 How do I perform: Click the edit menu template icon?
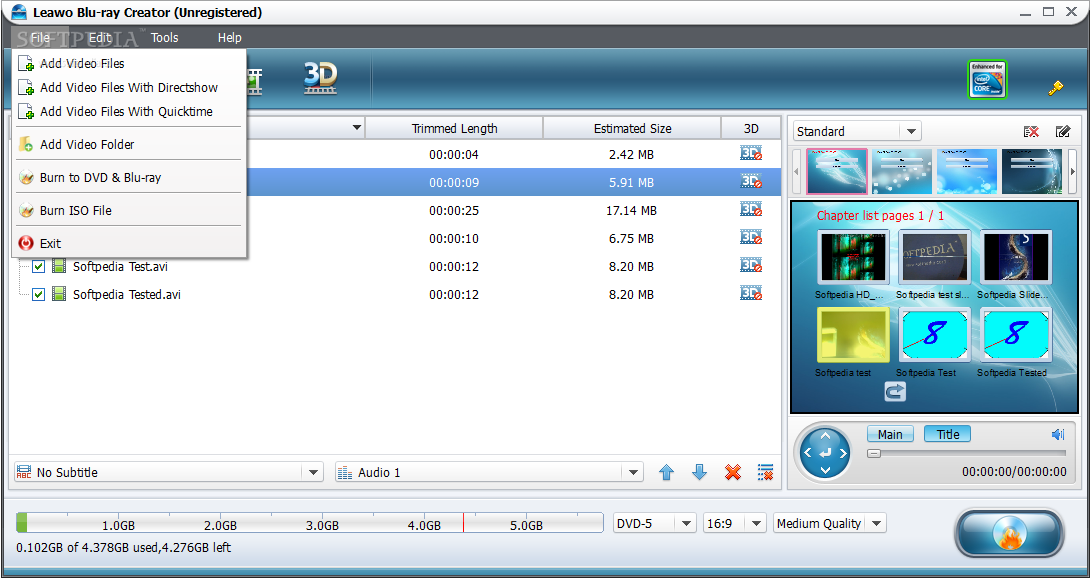click(x=1062, y=131)
